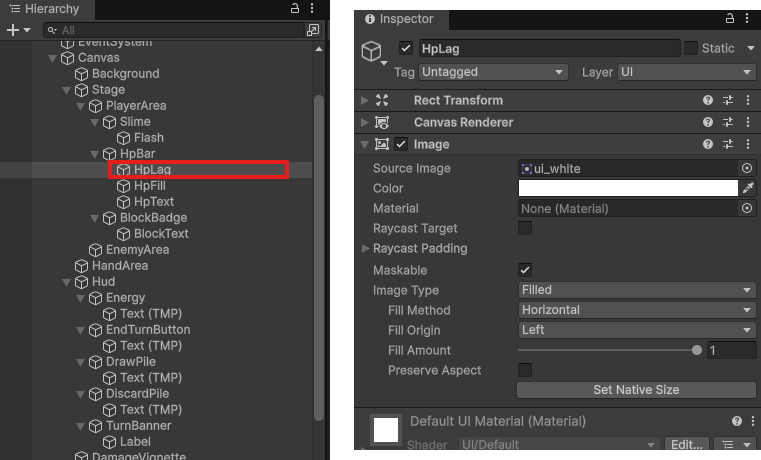Toggle the Image component enabled checkbox

click(x=401, y=144)
